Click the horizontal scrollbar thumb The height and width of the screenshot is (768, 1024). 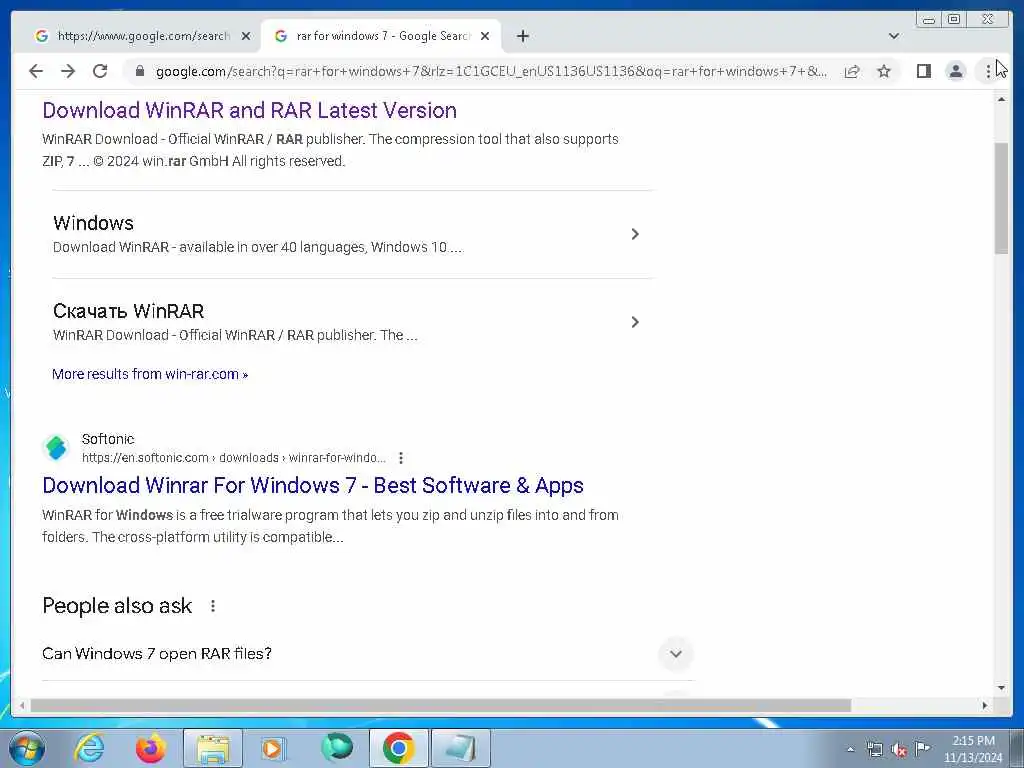441,705
